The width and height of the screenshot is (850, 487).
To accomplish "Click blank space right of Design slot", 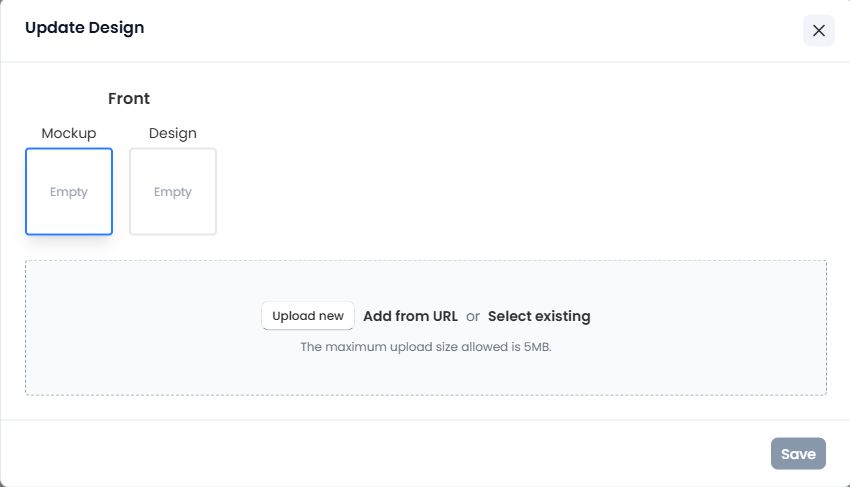I will tap(500, 190).
